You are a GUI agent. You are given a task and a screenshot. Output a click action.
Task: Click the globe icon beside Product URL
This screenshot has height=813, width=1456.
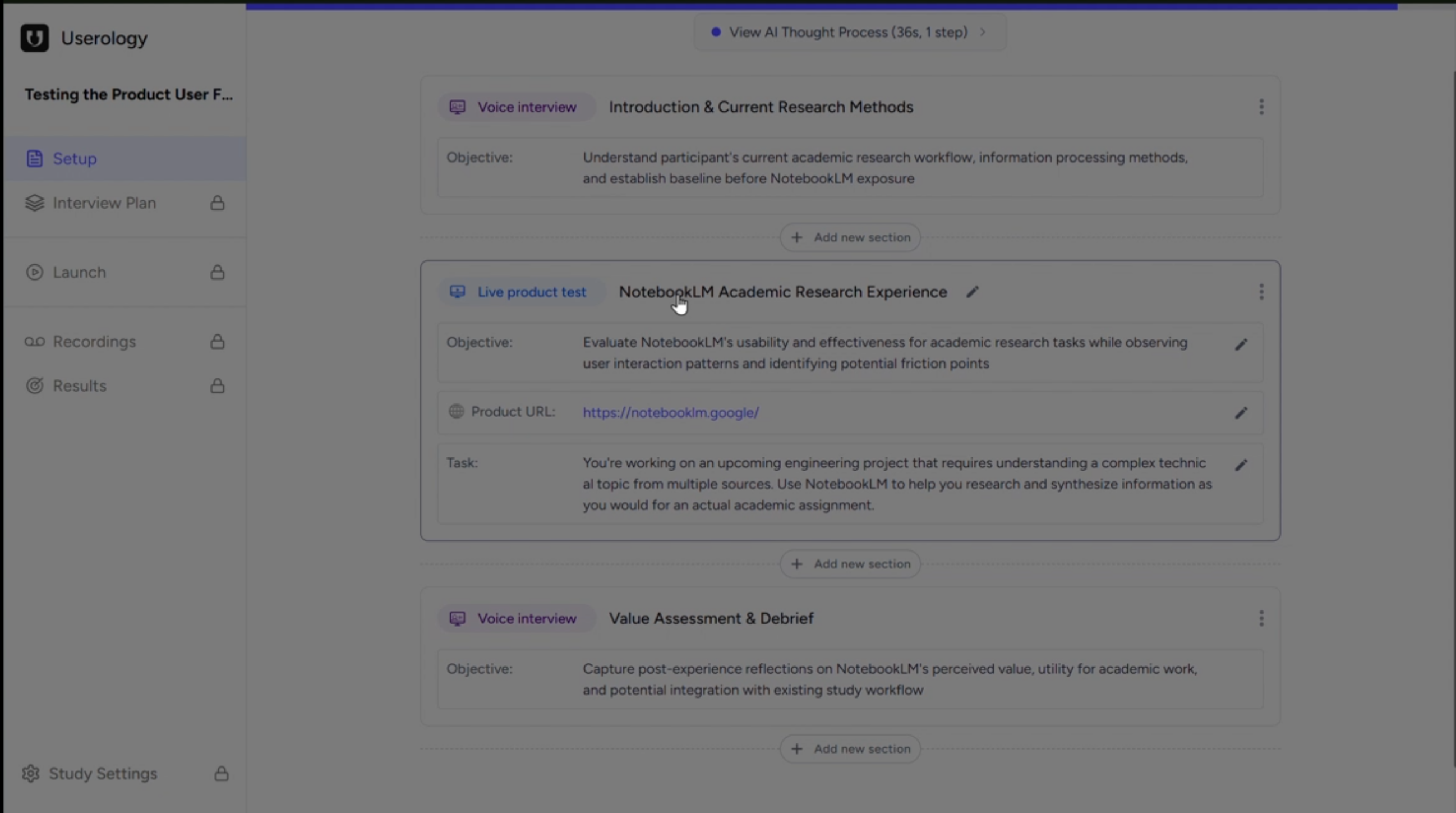coord(457,412)
